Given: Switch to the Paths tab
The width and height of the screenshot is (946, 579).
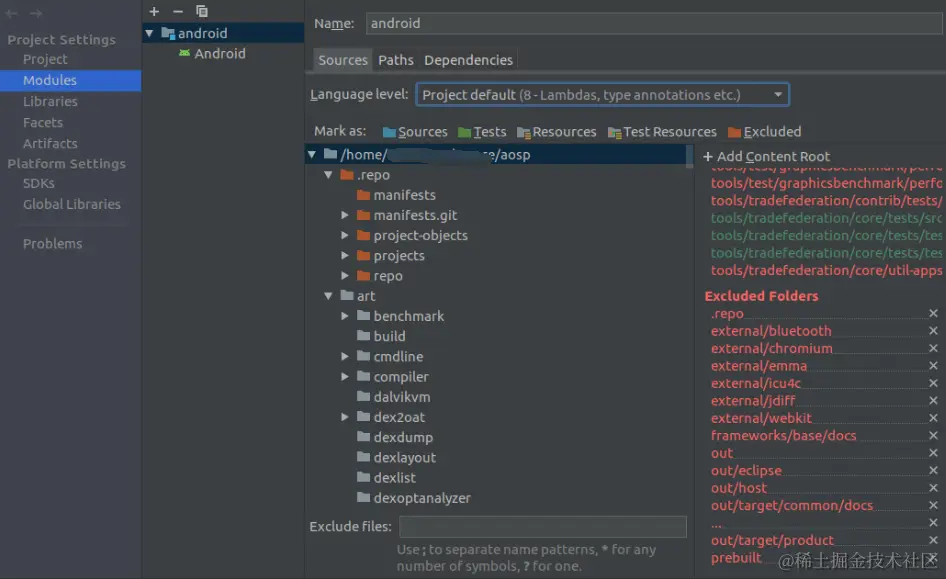Looking at the screenshot, I should point(396,60).
